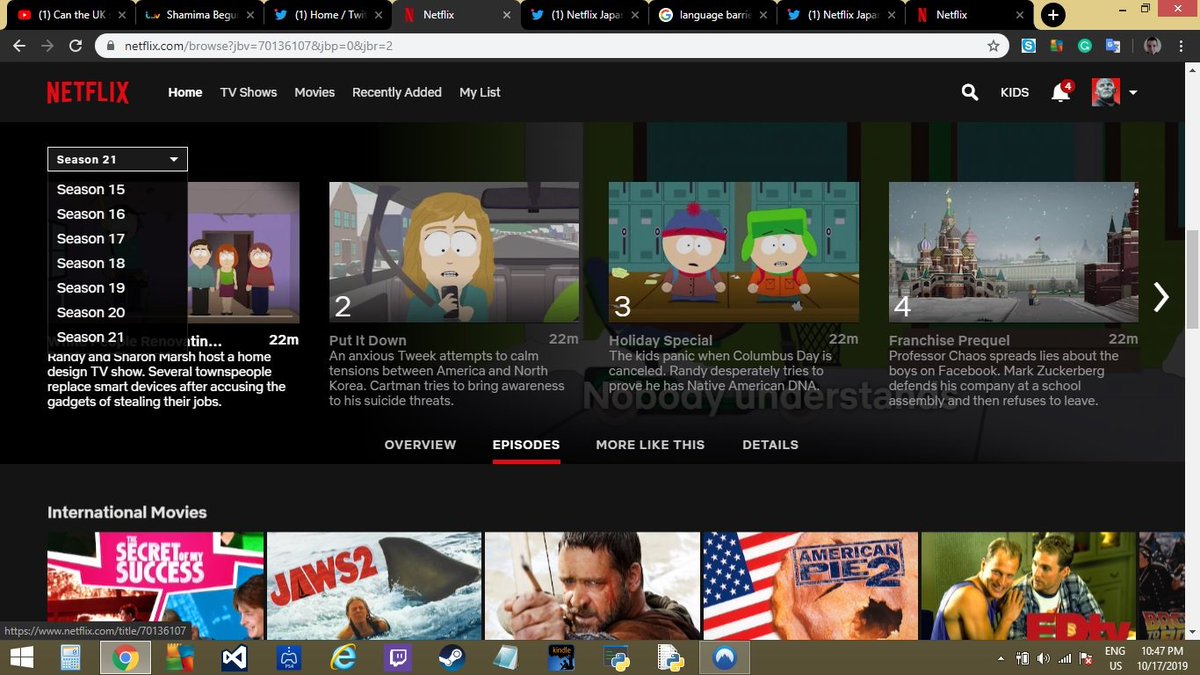Open the Skype browser extension
Image resolution: width=1200 pixels, height=675 pixels.
pyautogui.click(x=1029, y=46)
